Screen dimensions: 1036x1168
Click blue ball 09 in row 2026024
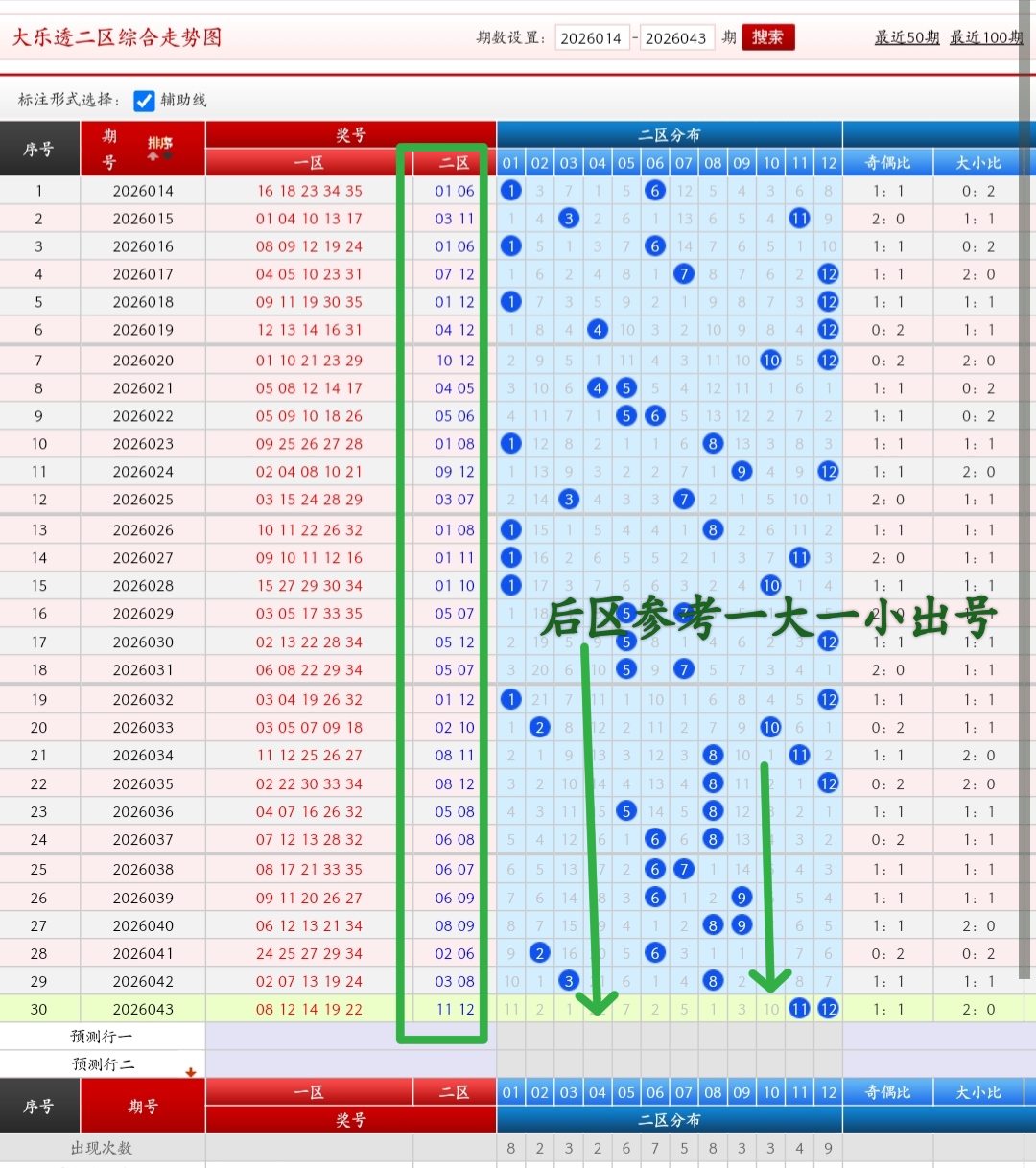[x=742, y=472]
